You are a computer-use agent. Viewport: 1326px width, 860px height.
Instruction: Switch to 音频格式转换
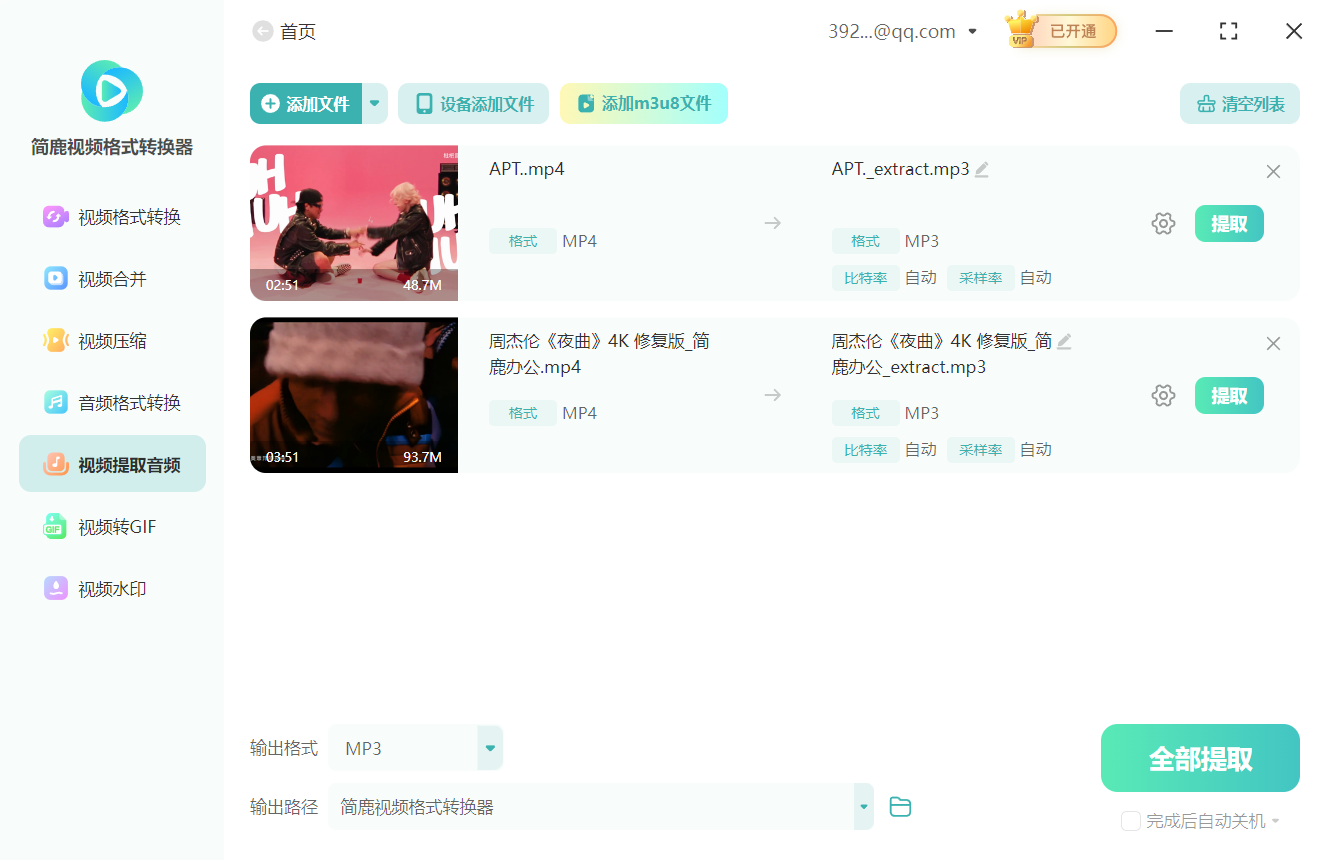pos(111,402)
